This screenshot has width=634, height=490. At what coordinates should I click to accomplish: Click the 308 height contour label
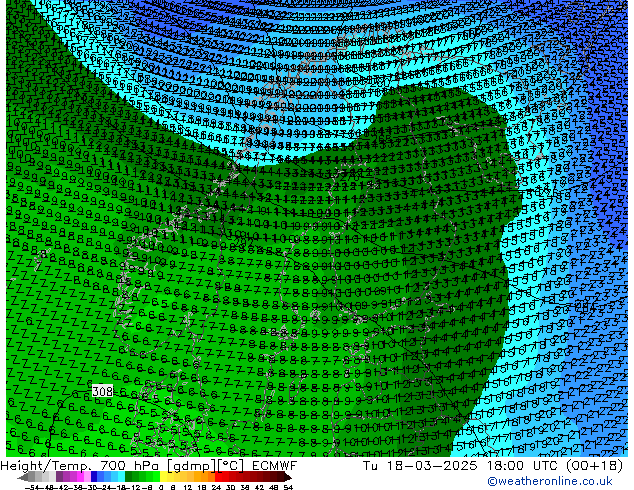click(103, 391)
